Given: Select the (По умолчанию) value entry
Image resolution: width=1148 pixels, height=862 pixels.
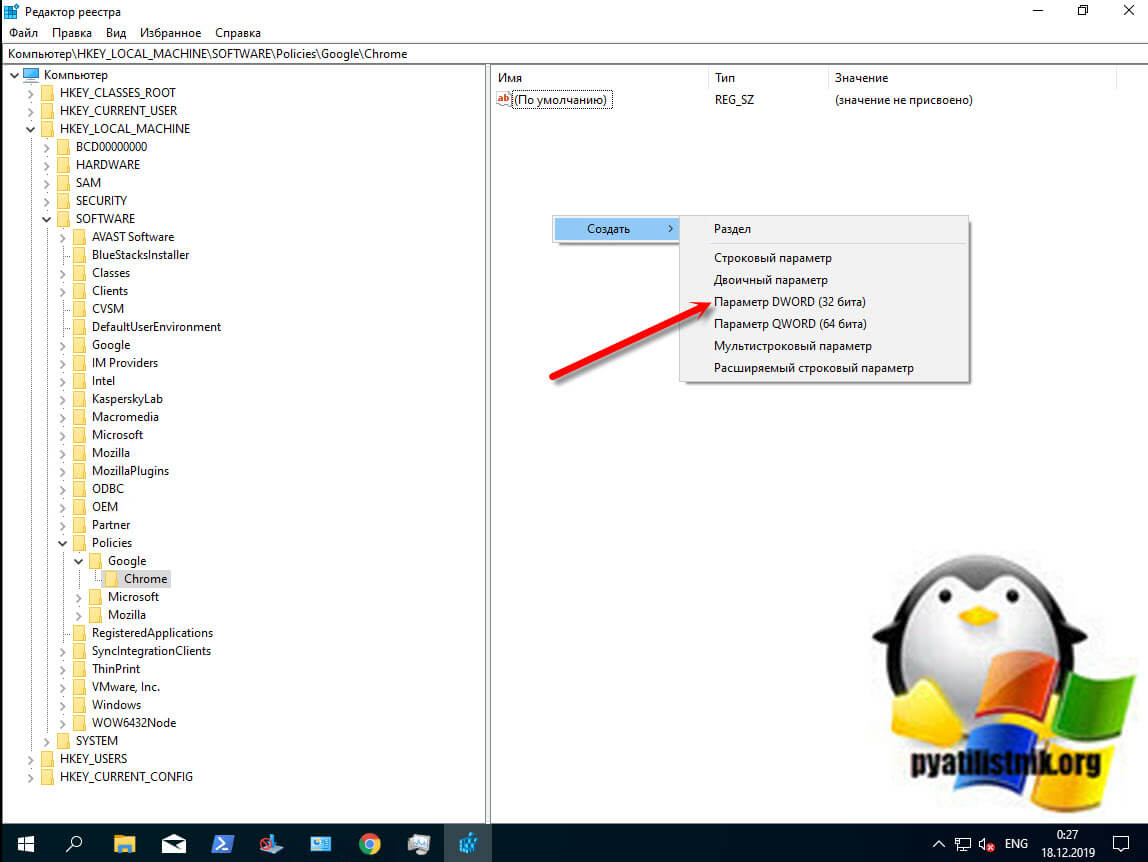Looking at the screenshot, I should 559,100.
